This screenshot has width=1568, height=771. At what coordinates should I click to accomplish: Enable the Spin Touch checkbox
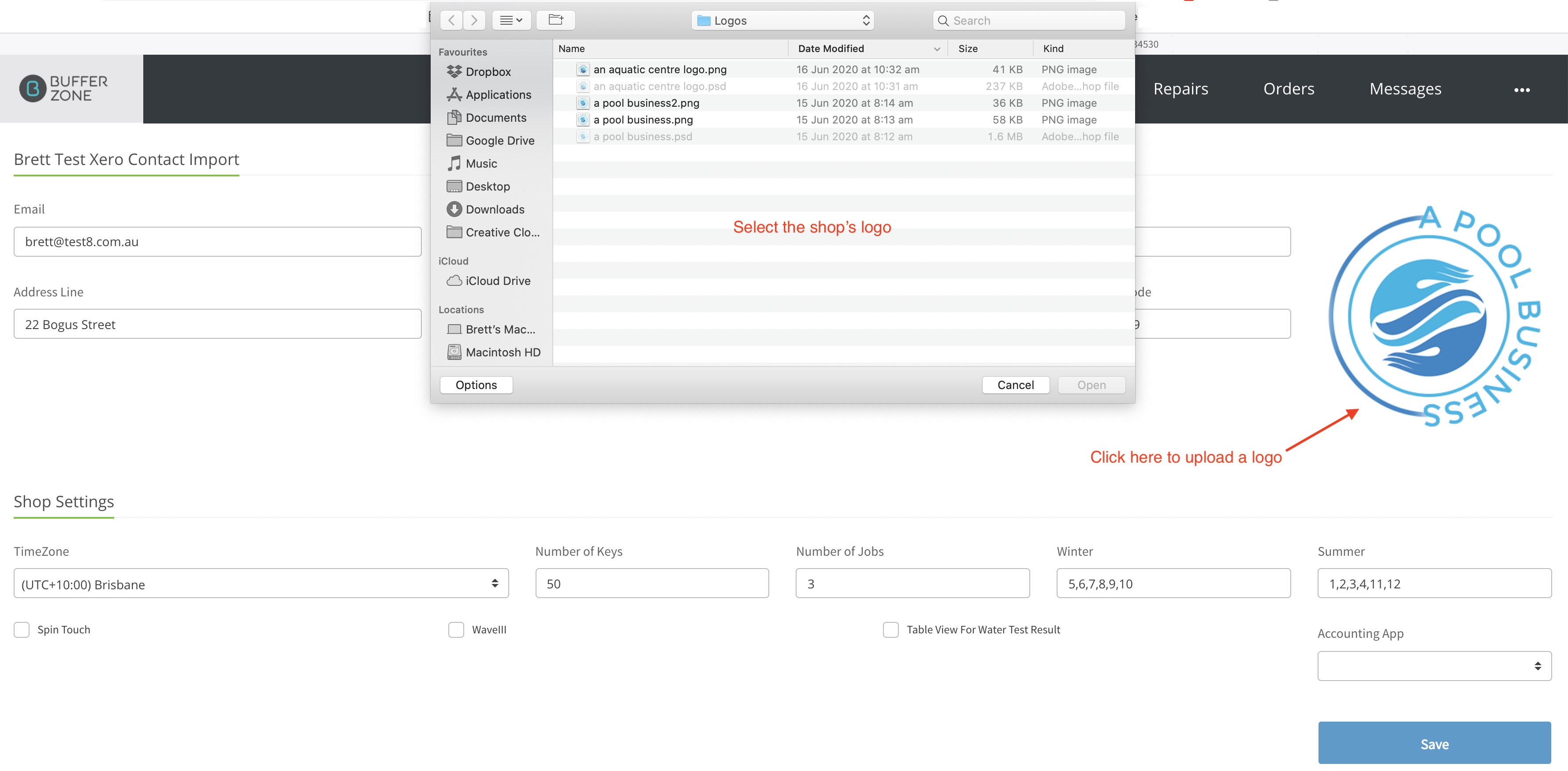pyautogui.click(x=22, y=630)
